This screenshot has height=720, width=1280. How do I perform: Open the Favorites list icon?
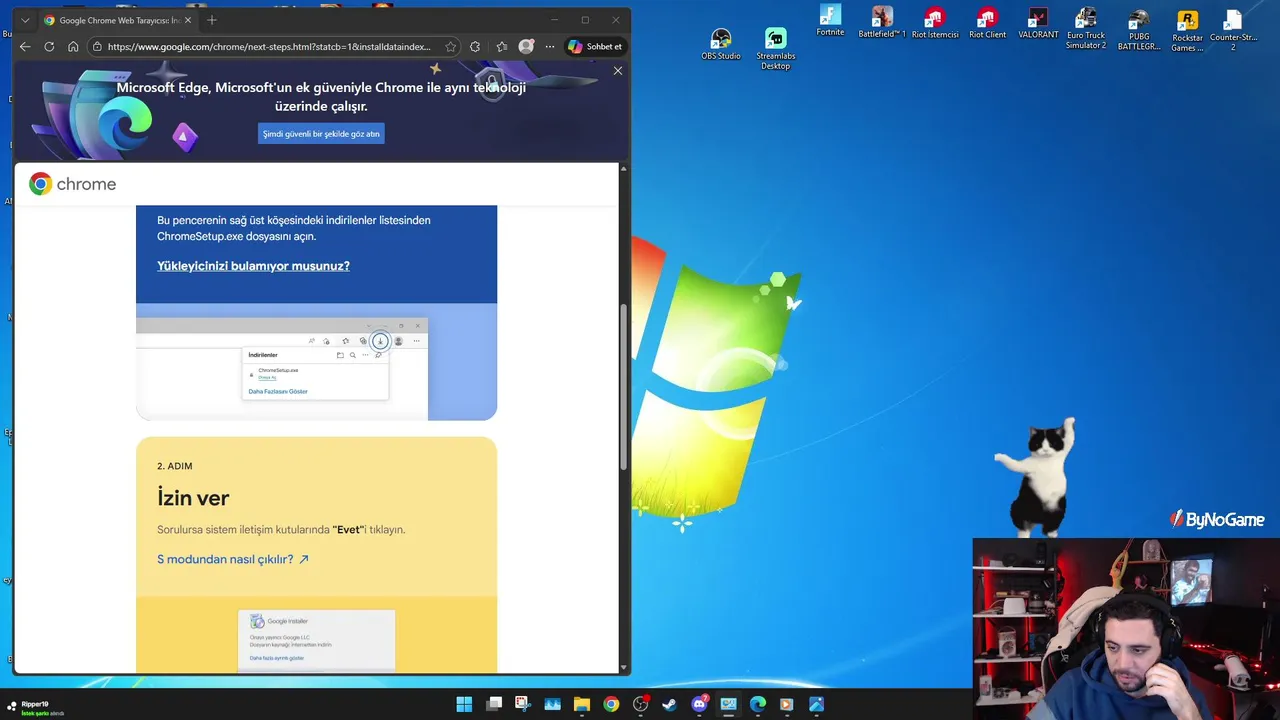point(501,46)
